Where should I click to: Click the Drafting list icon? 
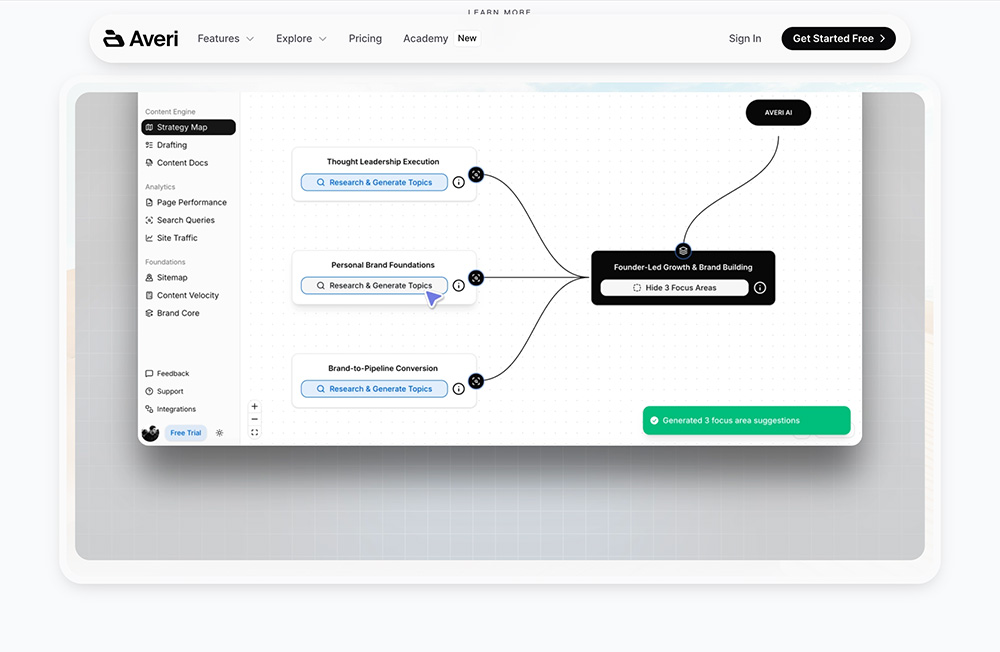149,145
